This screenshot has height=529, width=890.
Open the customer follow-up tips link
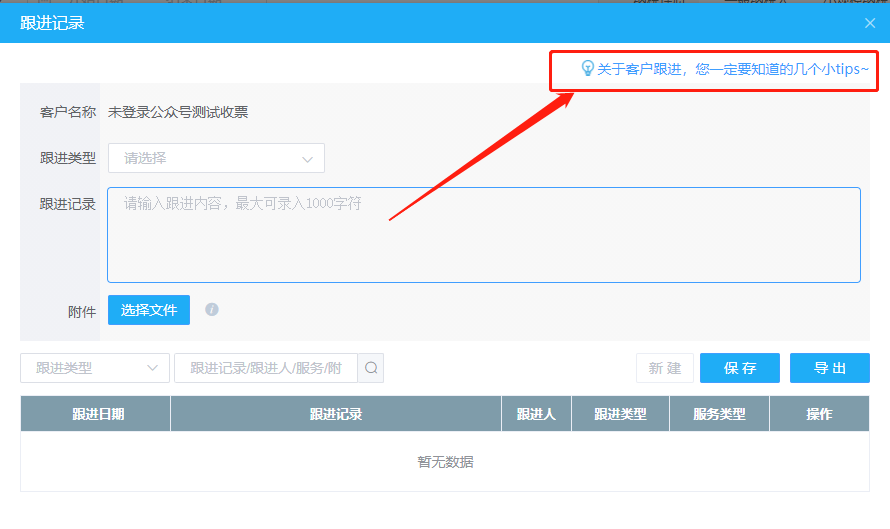point(732,69)
